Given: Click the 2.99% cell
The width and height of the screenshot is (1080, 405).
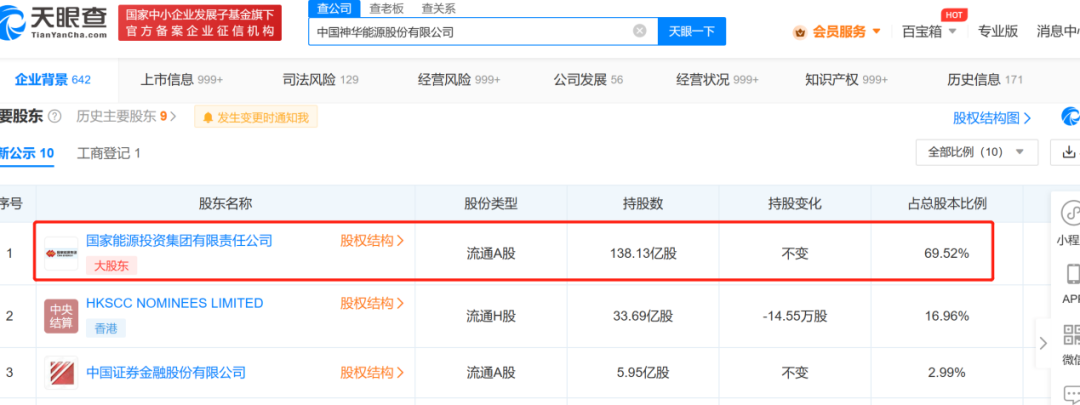Looking at the screenshot, I should point(946,373).
